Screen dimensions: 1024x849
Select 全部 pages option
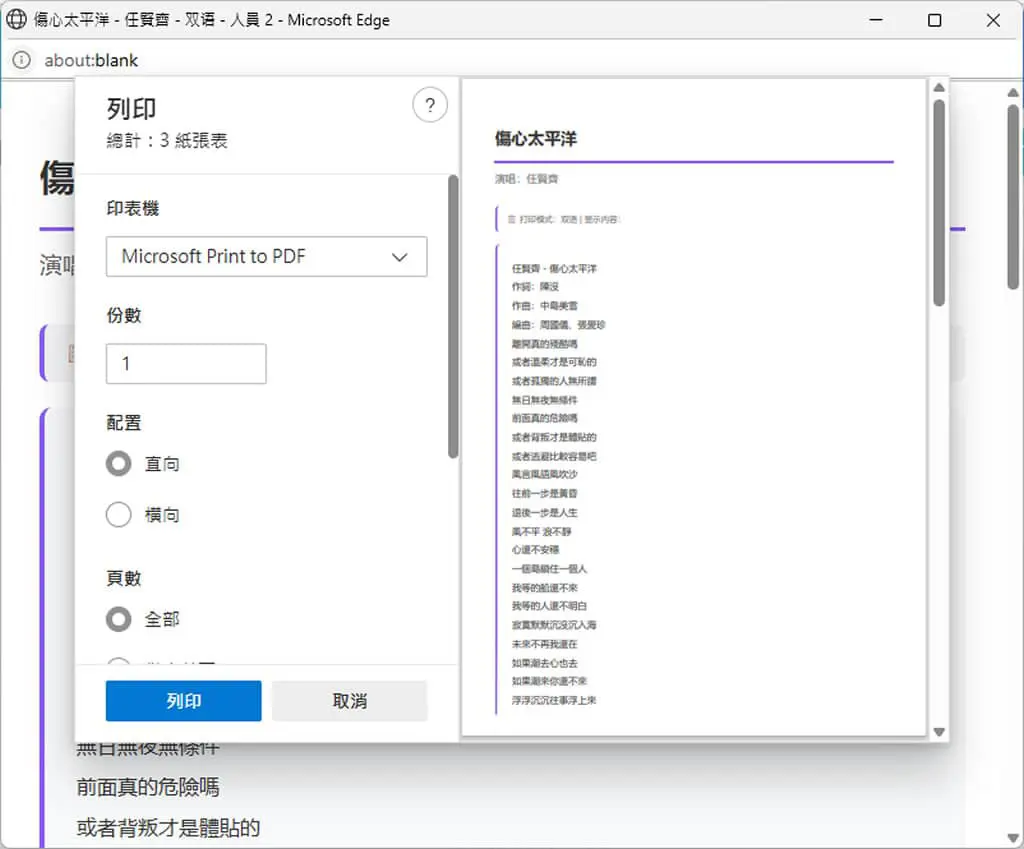tap(119, 619)
